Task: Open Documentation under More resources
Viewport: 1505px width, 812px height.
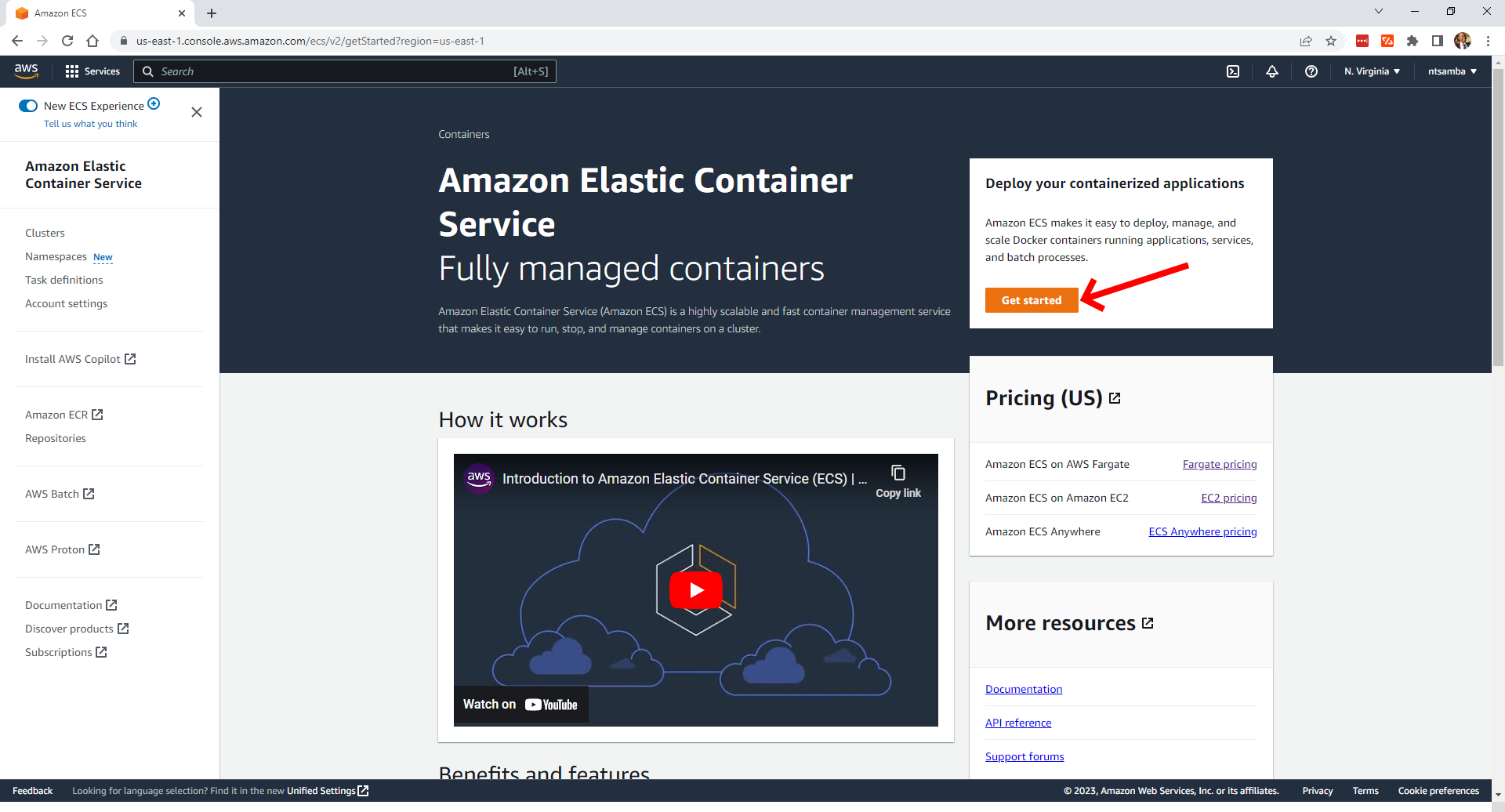Action: [1024, 689]
